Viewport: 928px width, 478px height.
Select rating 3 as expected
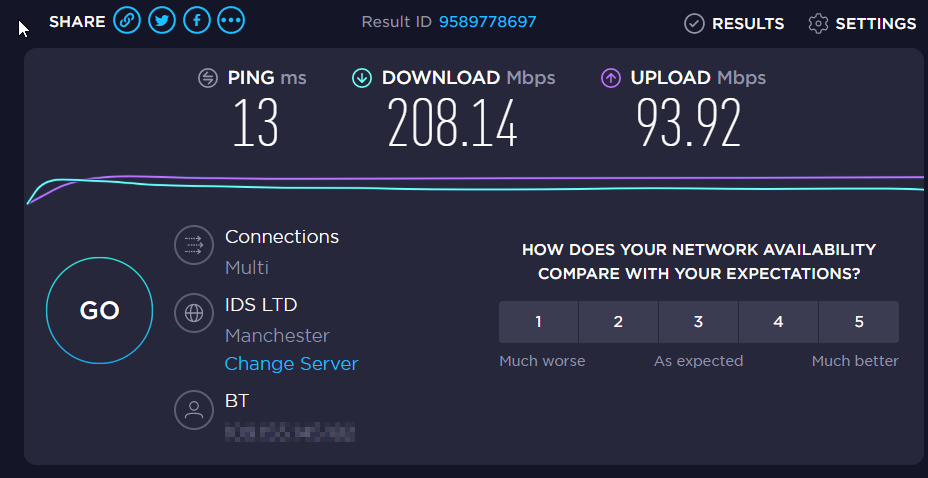(x=698, y=322)
